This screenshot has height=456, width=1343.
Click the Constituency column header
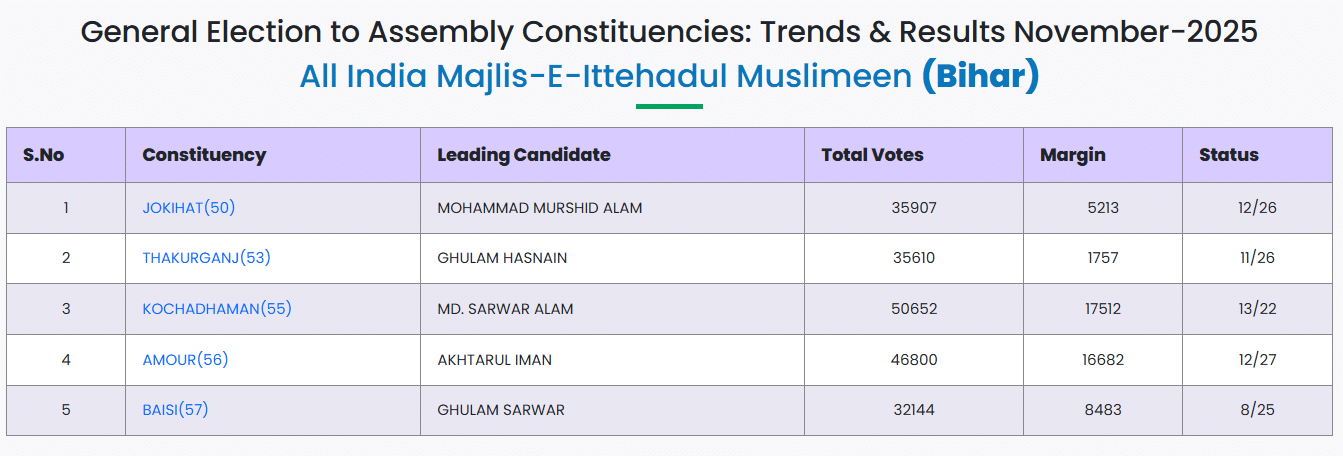tap(204, 155)
